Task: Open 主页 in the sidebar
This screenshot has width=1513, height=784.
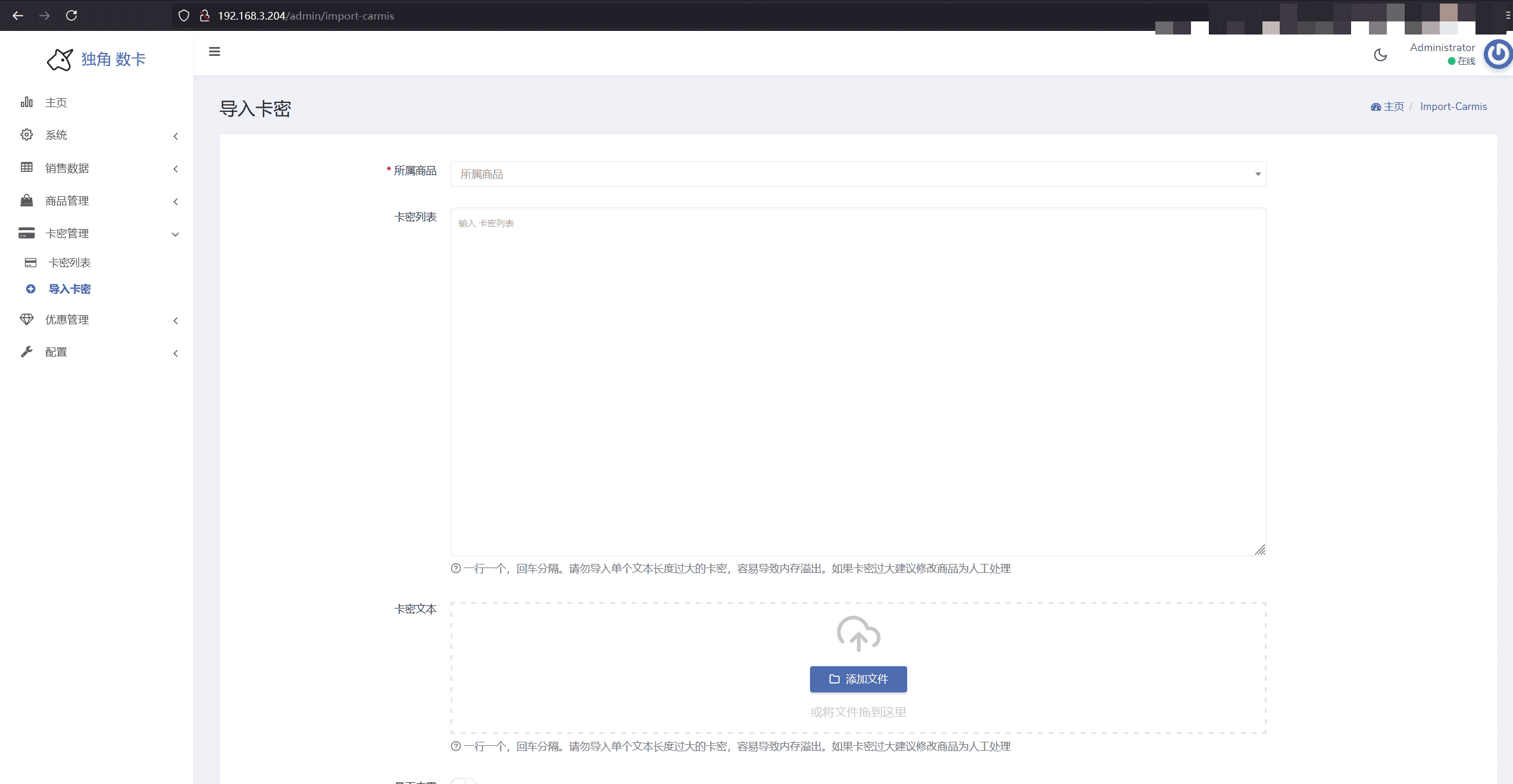Action: pyautogui.click(x=57, y=103)
